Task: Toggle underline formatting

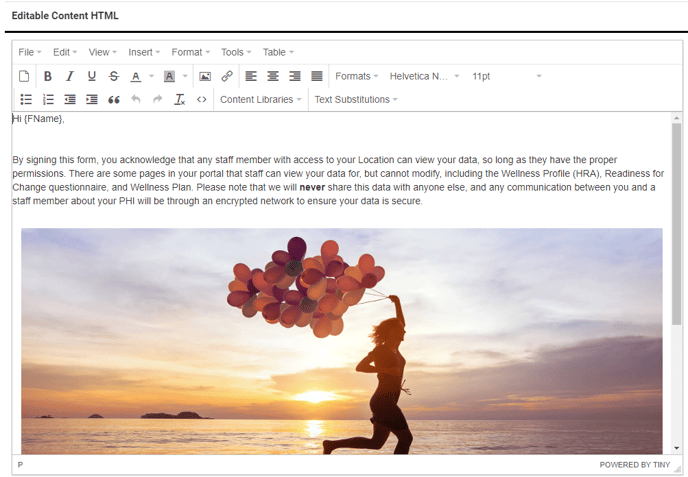Action: [91, 76]
